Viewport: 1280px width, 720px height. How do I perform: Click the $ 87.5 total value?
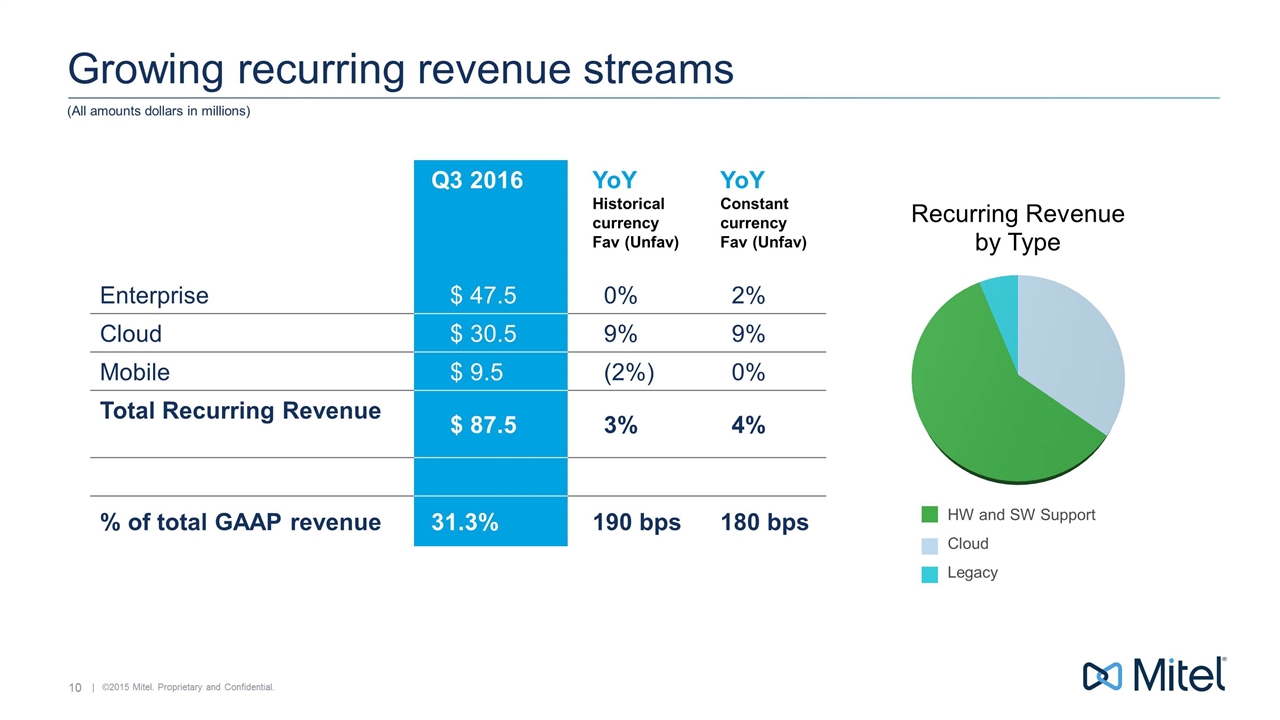click(x=483, y=425)
